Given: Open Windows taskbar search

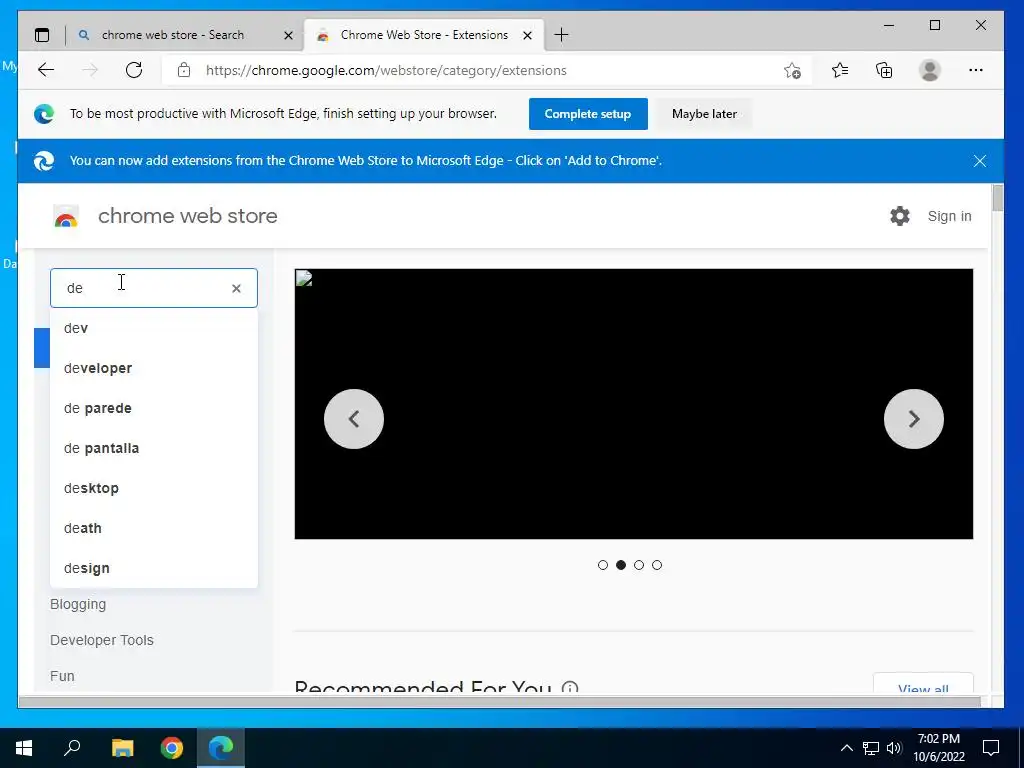Looking at the screenshot, I should (x=72, y=748).
